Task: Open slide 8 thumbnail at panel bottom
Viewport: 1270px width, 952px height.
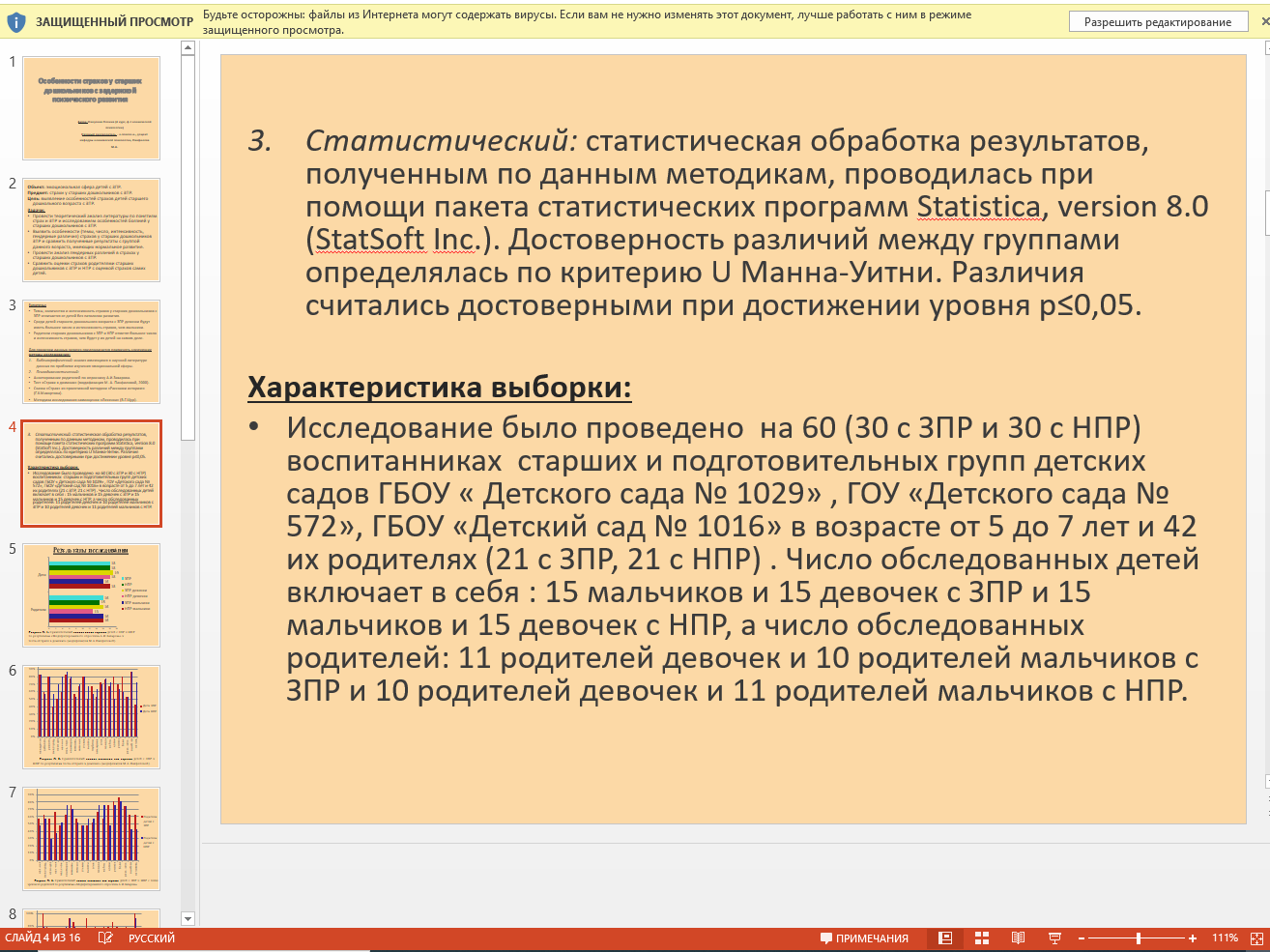Action: point(91,917)
